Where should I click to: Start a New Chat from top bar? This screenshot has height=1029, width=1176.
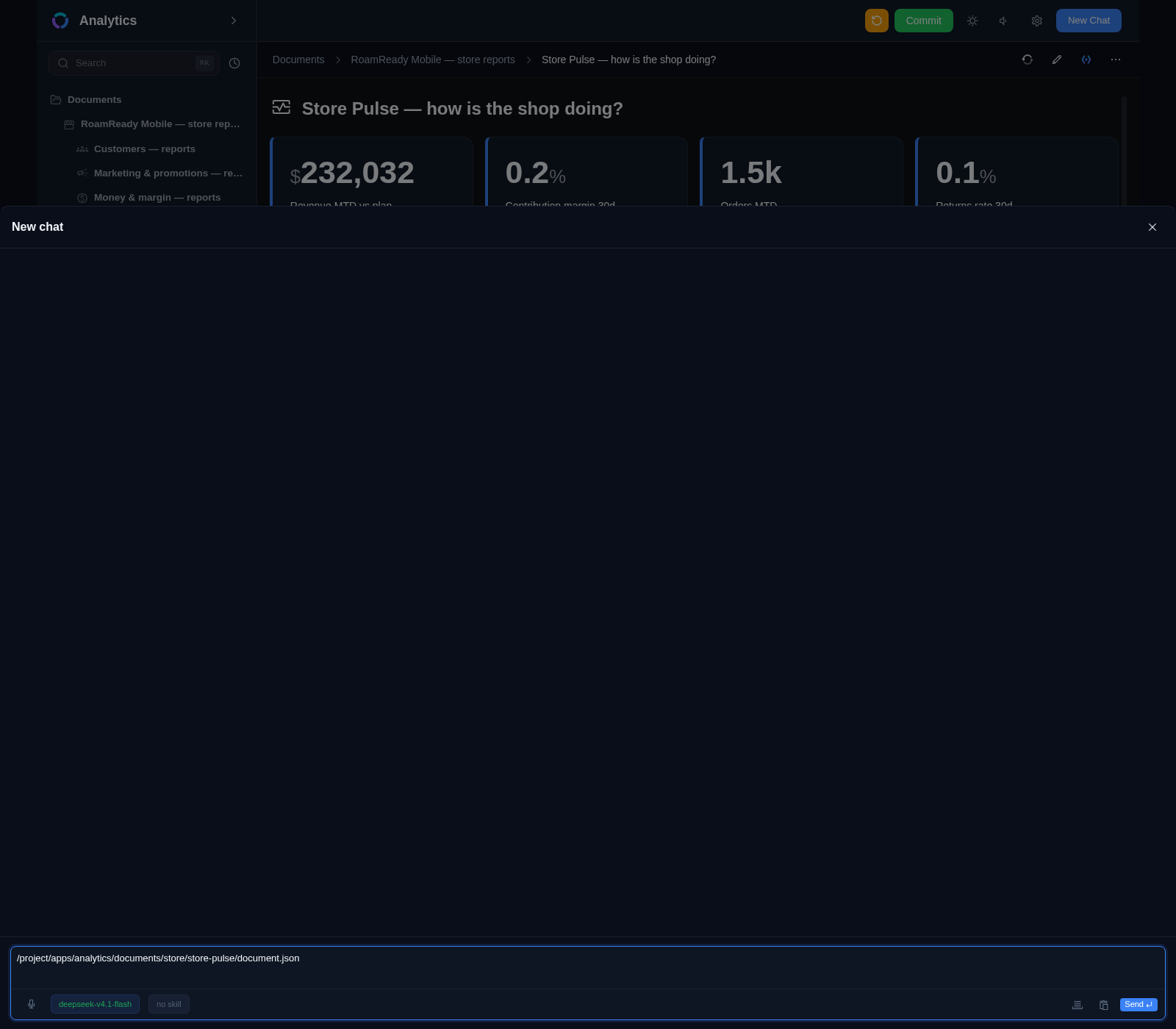point(1089,21)
